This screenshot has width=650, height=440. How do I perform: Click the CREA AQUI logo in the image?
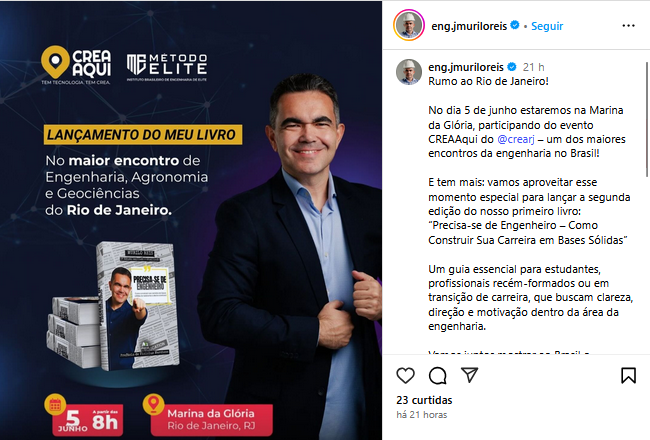pos(76,65)
